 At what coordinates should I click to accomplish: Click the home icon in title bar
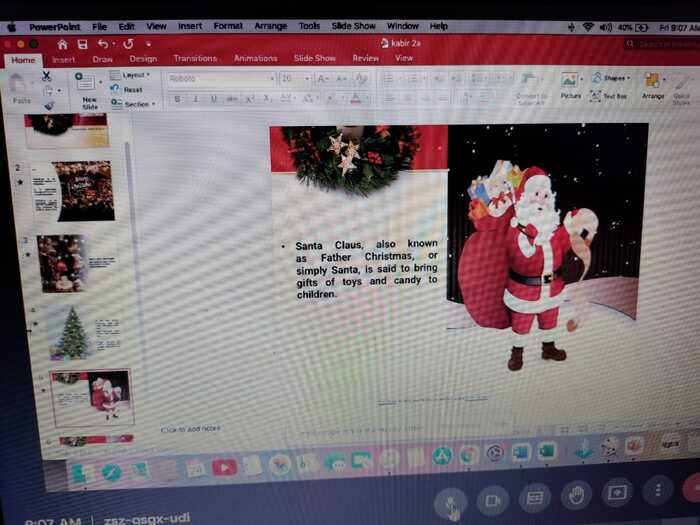(x=62, y=44)
